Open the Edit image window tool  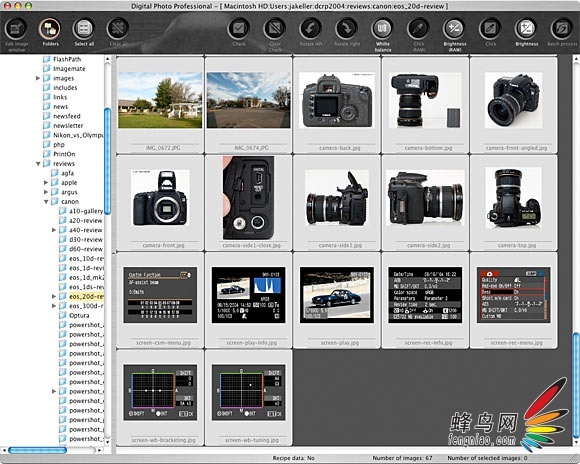tap(16, 28)
